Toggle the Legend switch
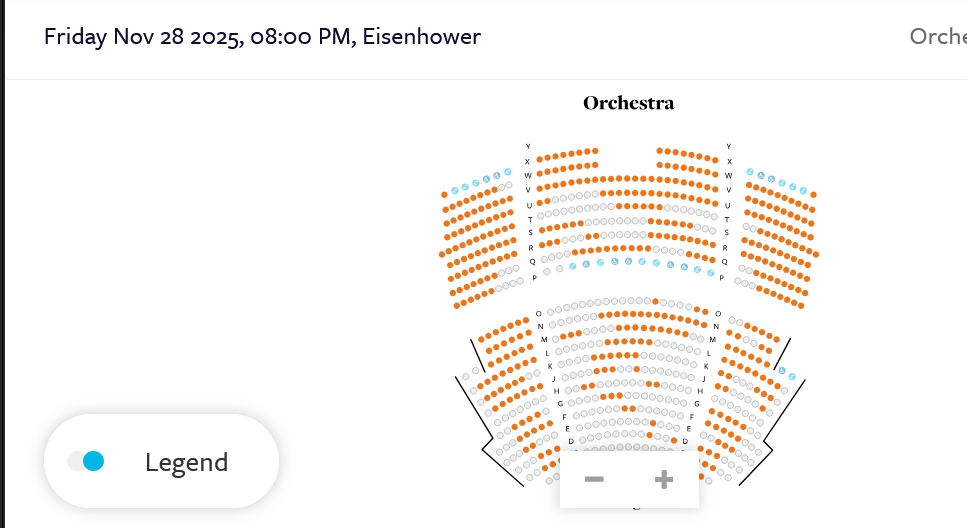Viewport: 967px width, 528px height. coord(86,461)
